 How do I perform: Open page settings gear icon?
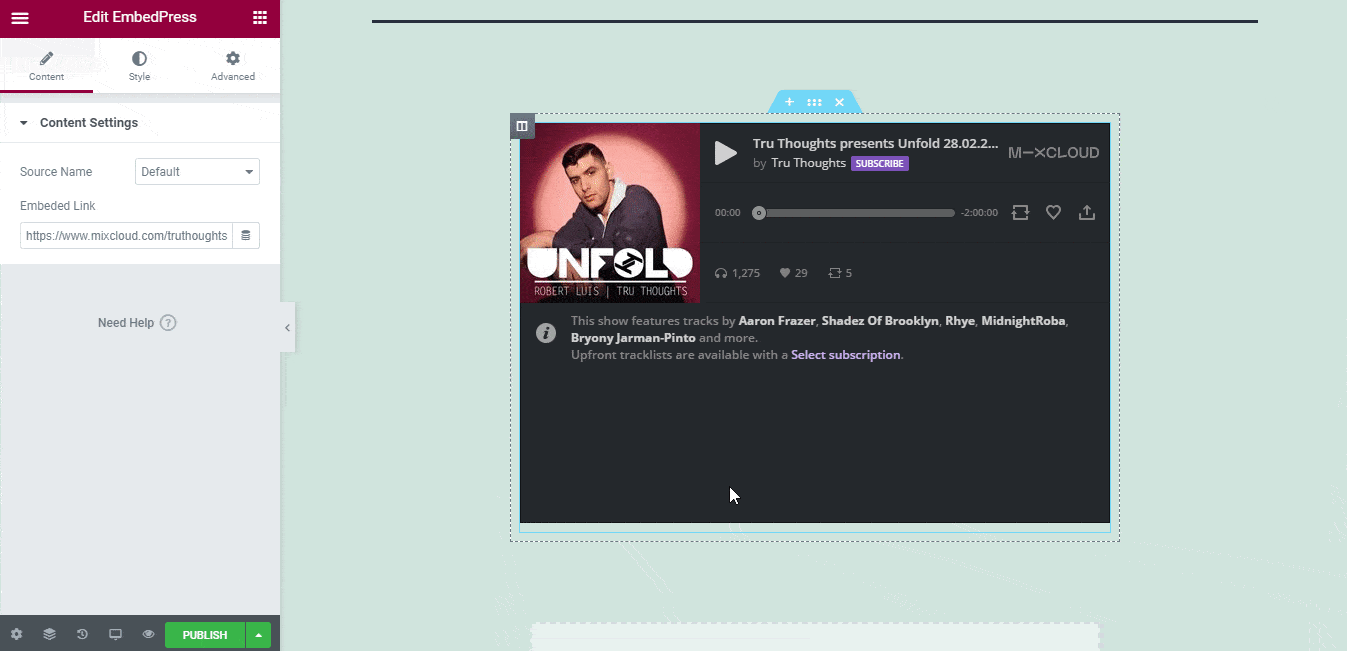click(x=16, y=635)
